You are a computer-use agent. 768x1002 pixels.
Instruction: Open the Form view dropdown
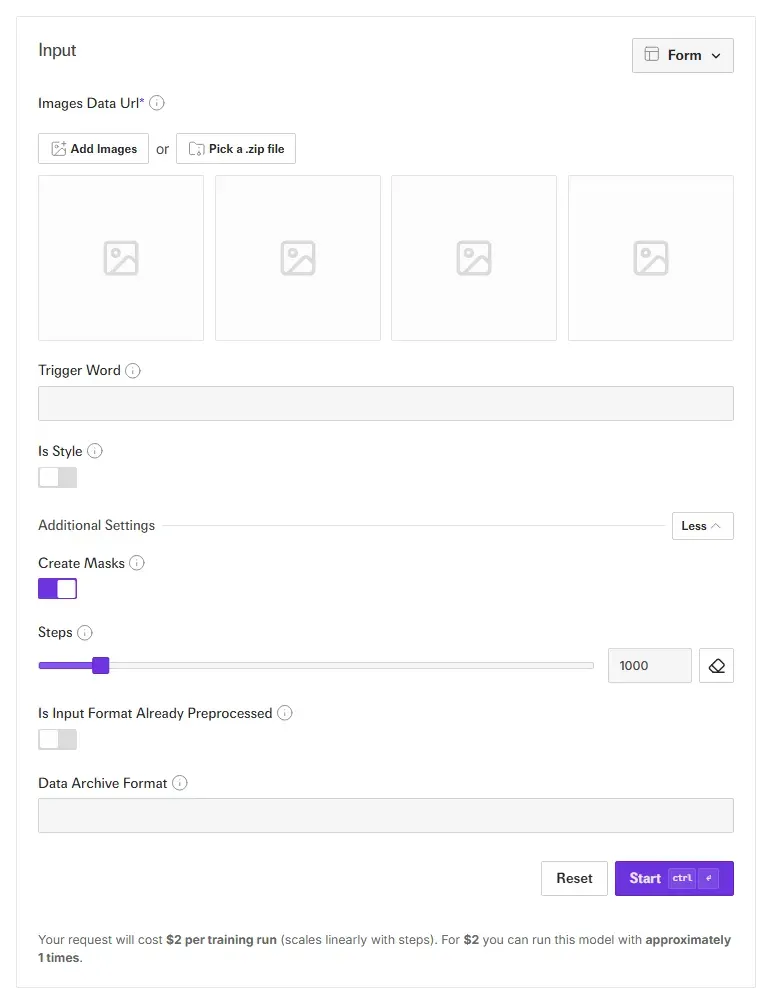point(683,56)
